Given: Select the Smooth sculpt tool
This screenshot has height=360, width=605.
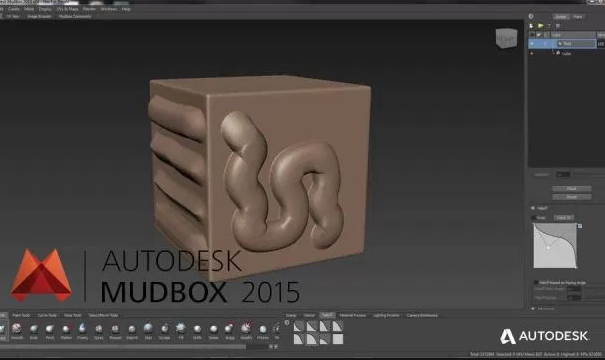Looking at the screenshot, I should [17, 329].
